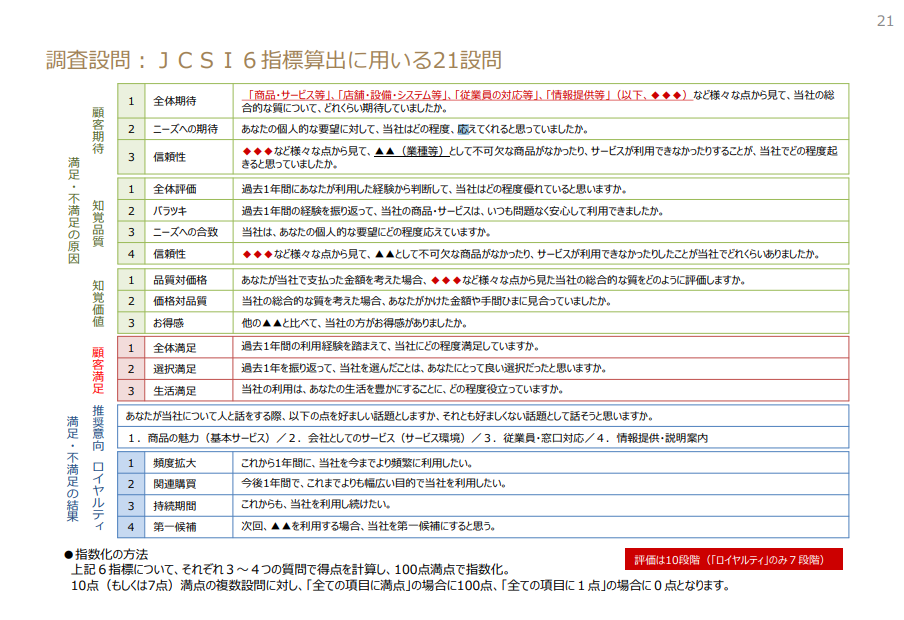Select the 全体期待 row label

pos(174,102)
